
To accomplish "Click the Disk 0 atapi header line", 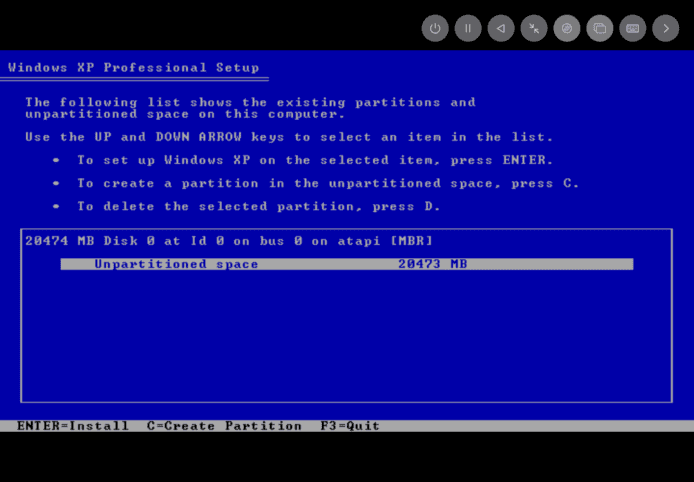I will point(229,241).
